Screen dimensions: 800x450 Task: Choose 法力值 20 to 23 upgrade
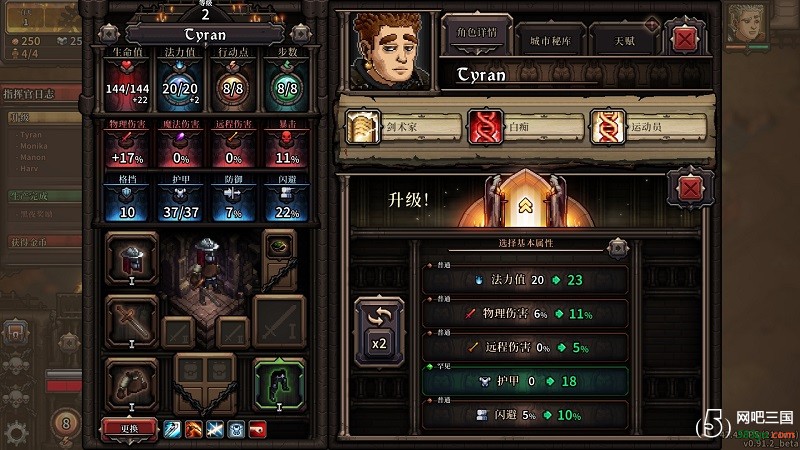point(525,280)
